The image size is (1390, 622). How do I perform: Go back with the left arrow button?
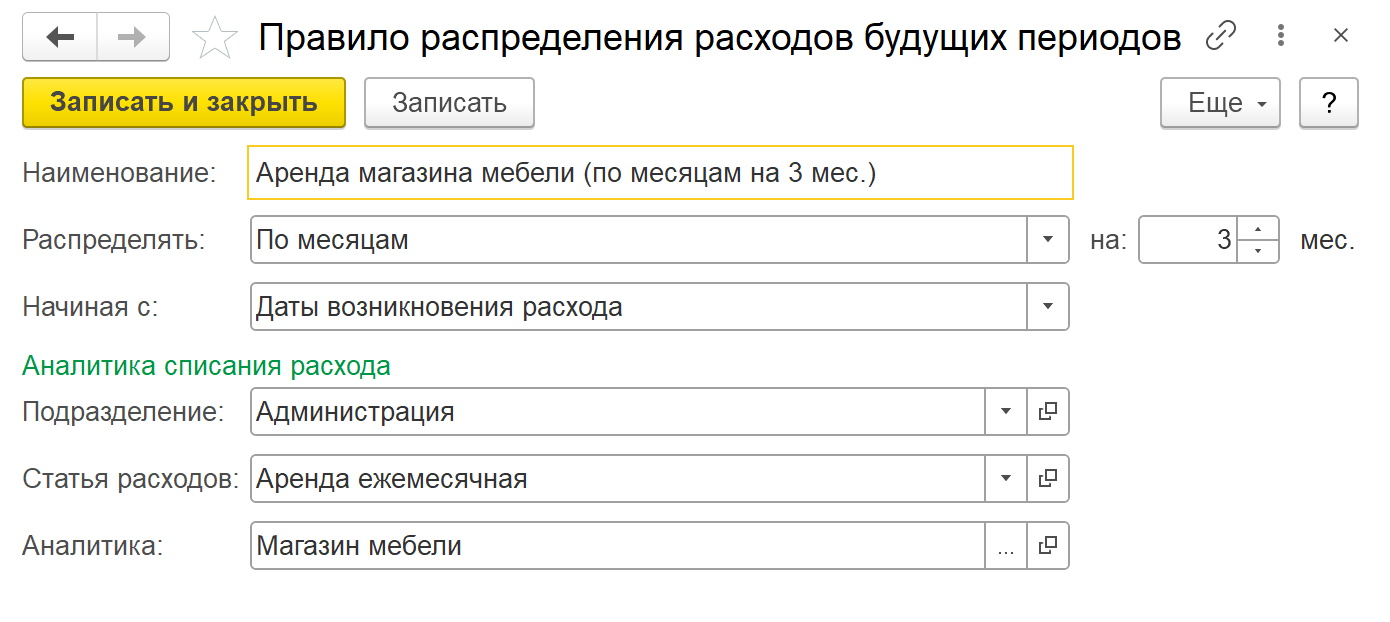[60, 37]
